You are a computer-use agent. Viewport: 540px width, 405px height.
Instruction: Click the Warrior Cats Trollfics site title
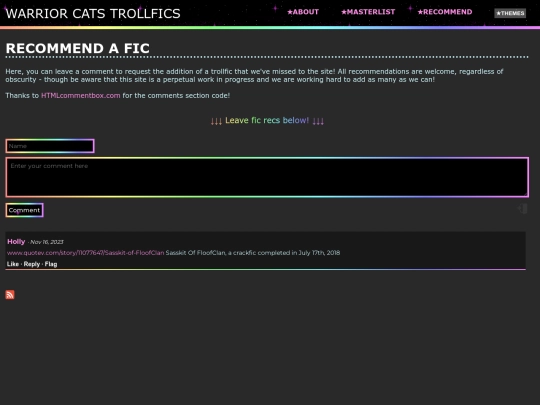tap(93, 14)
